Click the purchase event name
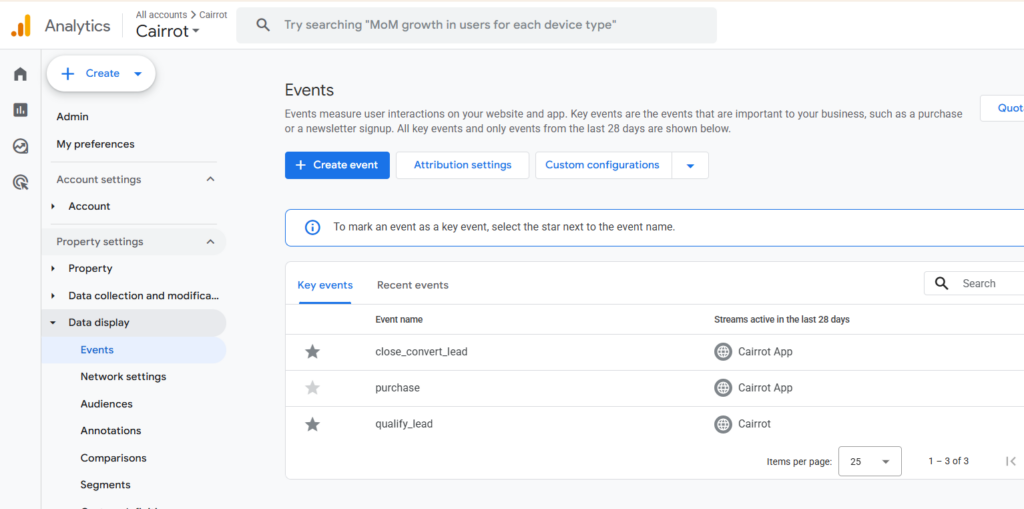 (398, 388)
